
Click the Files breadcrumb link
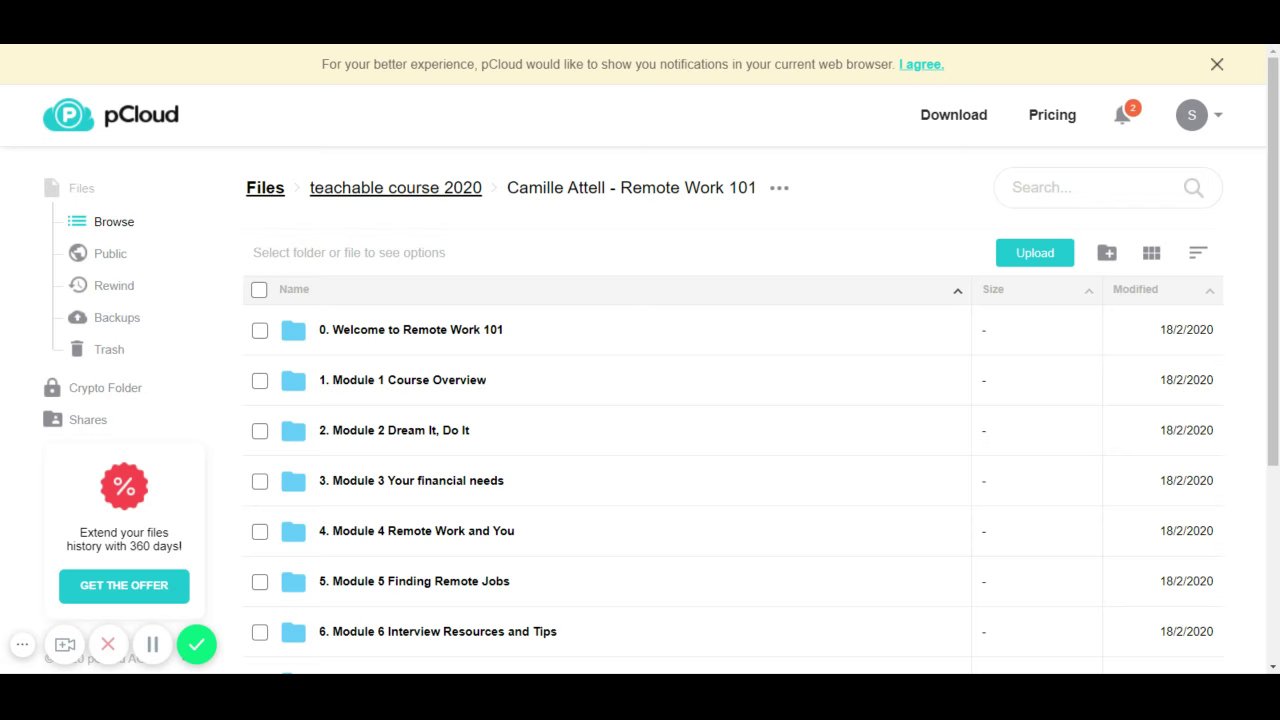(265, 188)
